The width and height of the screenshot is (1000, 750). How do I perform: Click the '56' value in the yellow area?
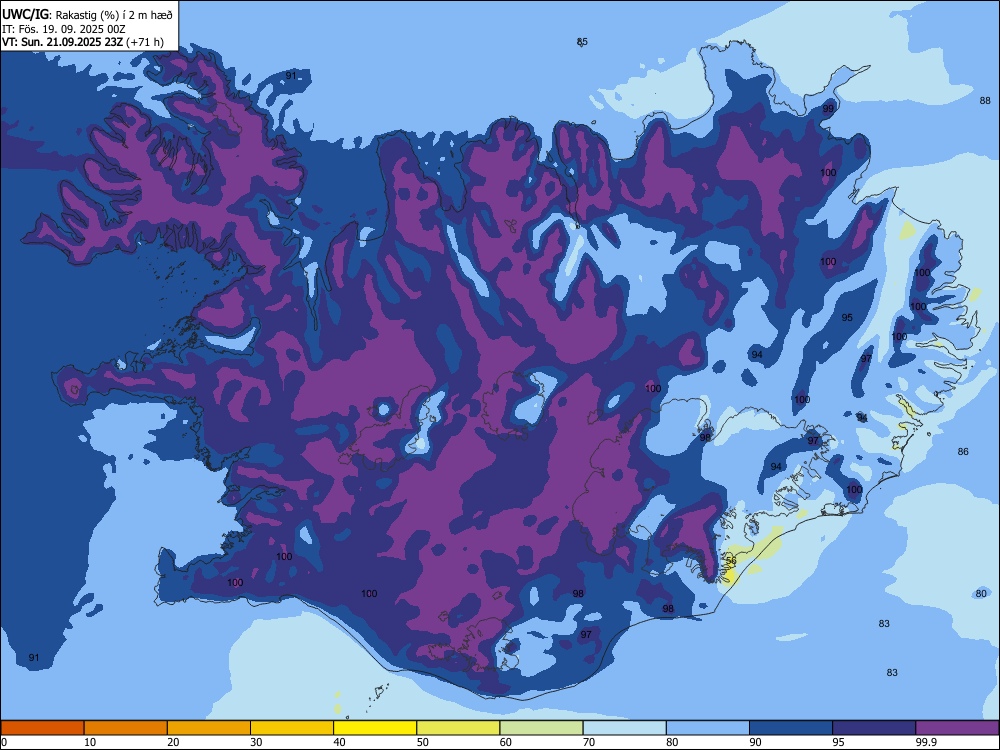coord(731,561)
